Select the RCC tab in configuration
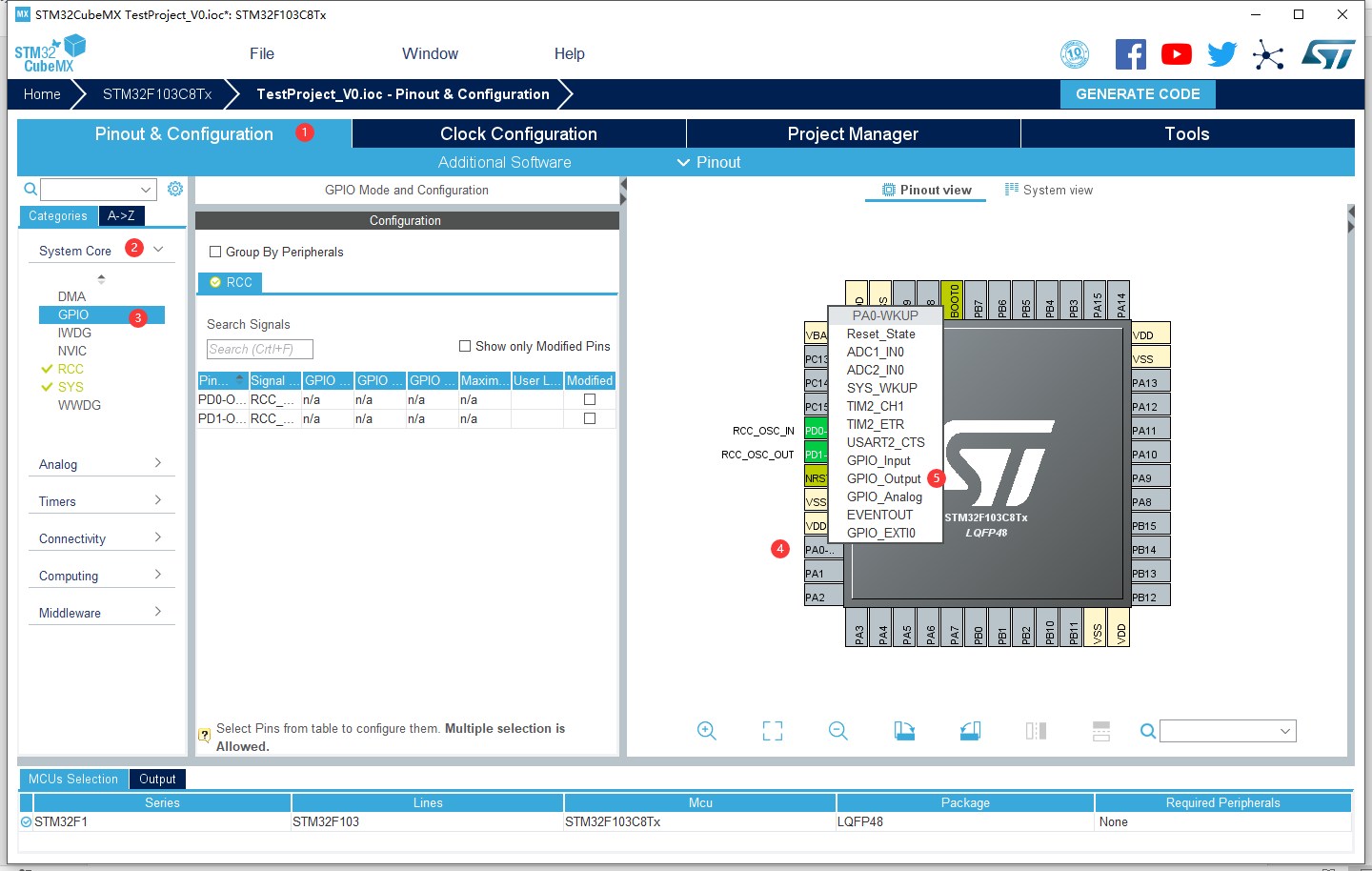Image resolution: width=1372 pixels, height=871 pixels. [x=231, y=282]
